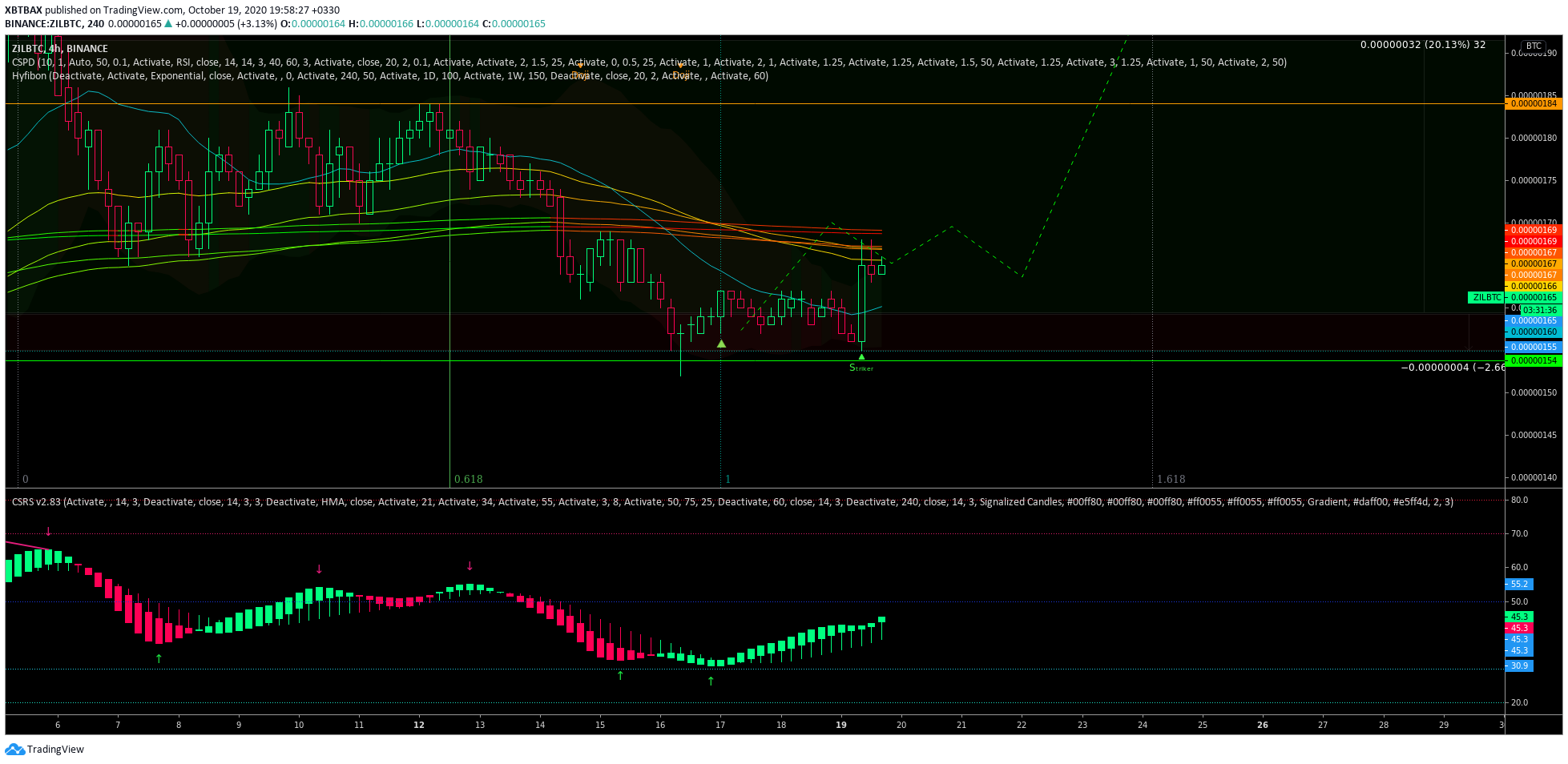Click the green triangle marker below the 17th candle
Image resolution: width=1568 pixels, height=764 pixels.
point(721,344)
